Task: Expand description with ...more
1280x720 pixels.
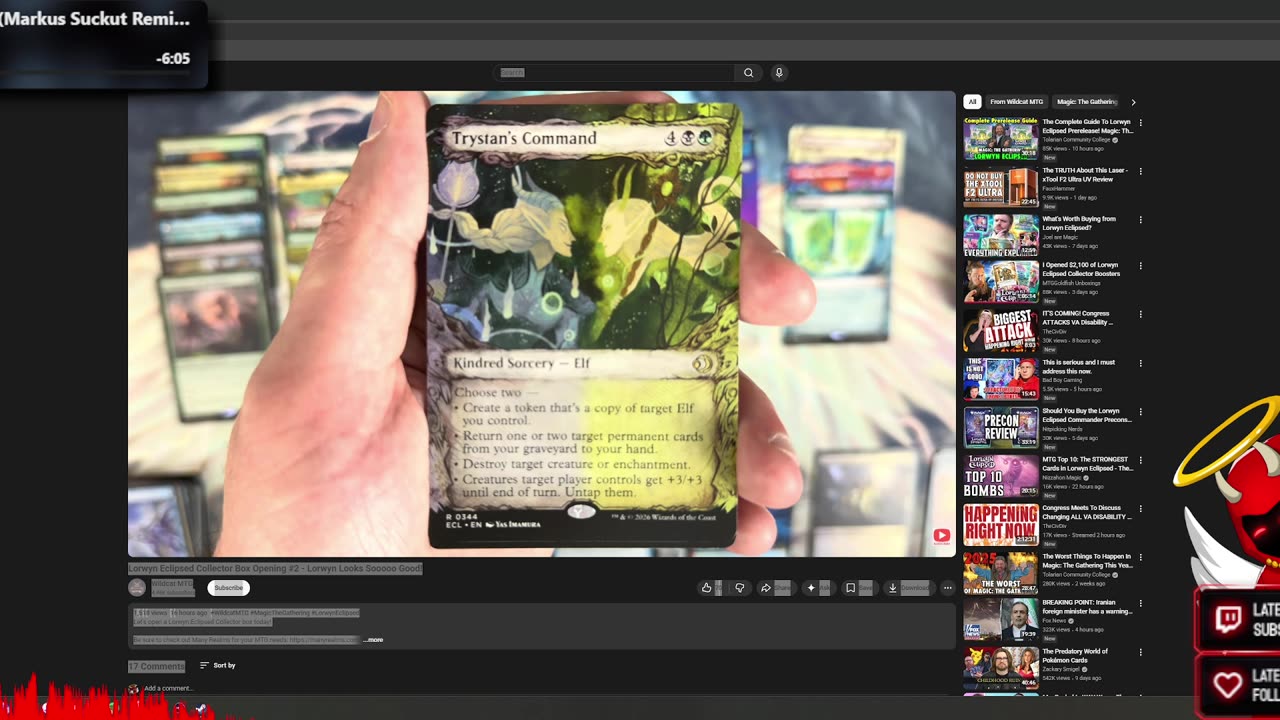Action: click(373, 640)
